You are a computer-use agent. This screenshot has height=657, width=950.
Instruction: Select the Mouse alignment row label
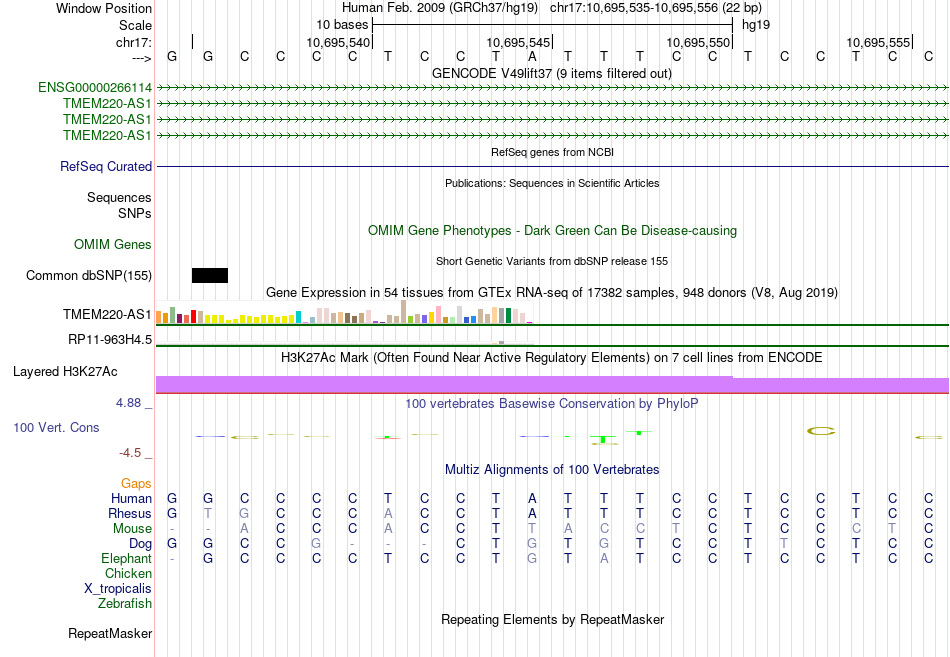(132, 529)
